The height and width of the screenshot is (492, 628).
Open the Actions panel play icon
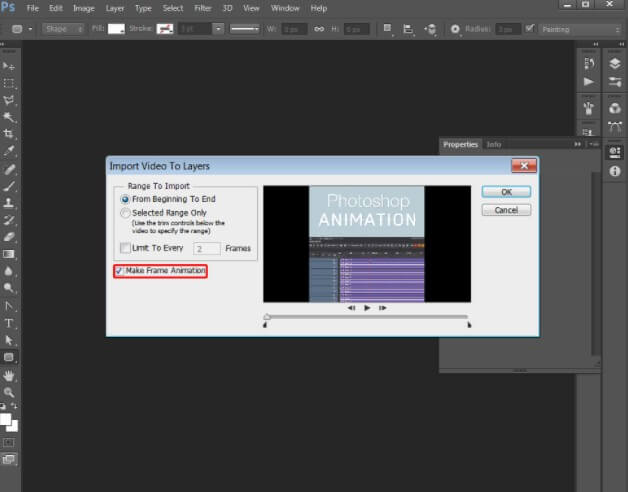[588, 82]
